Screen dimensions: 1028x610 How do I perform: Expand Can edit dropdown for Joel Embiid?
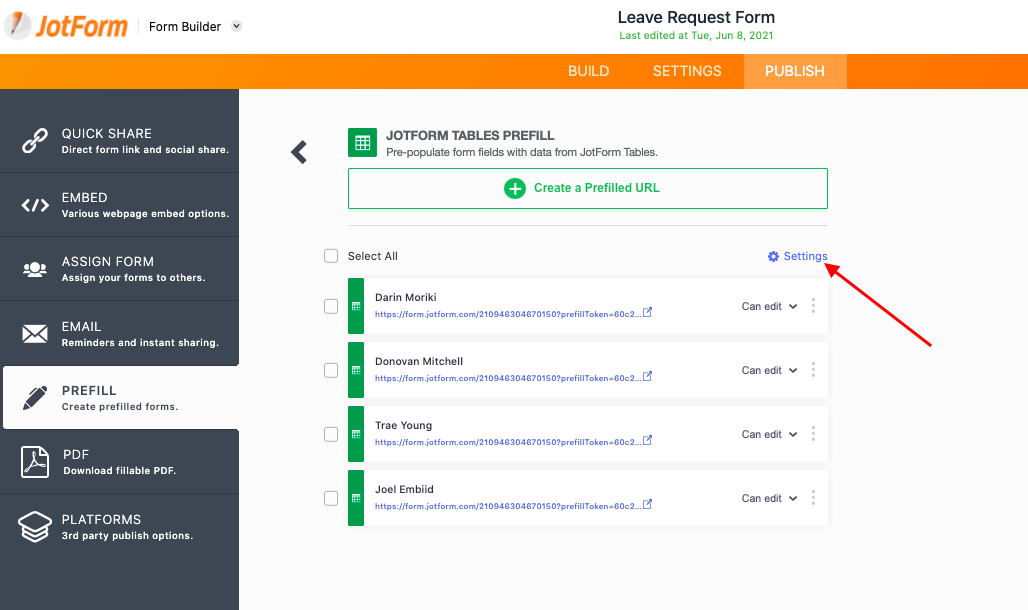(770, 498)
